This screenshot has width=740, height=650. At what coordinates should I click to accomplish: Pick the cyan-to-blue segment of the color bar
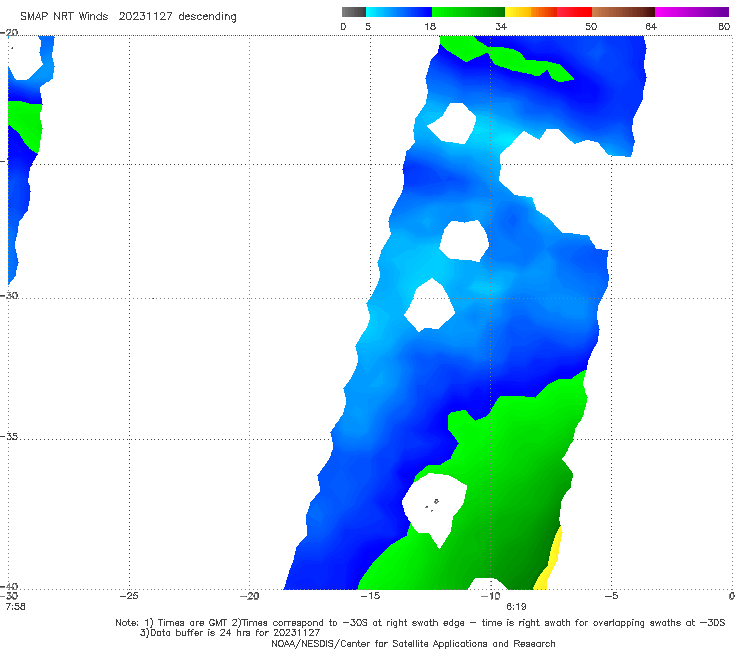tap(399, 12)
